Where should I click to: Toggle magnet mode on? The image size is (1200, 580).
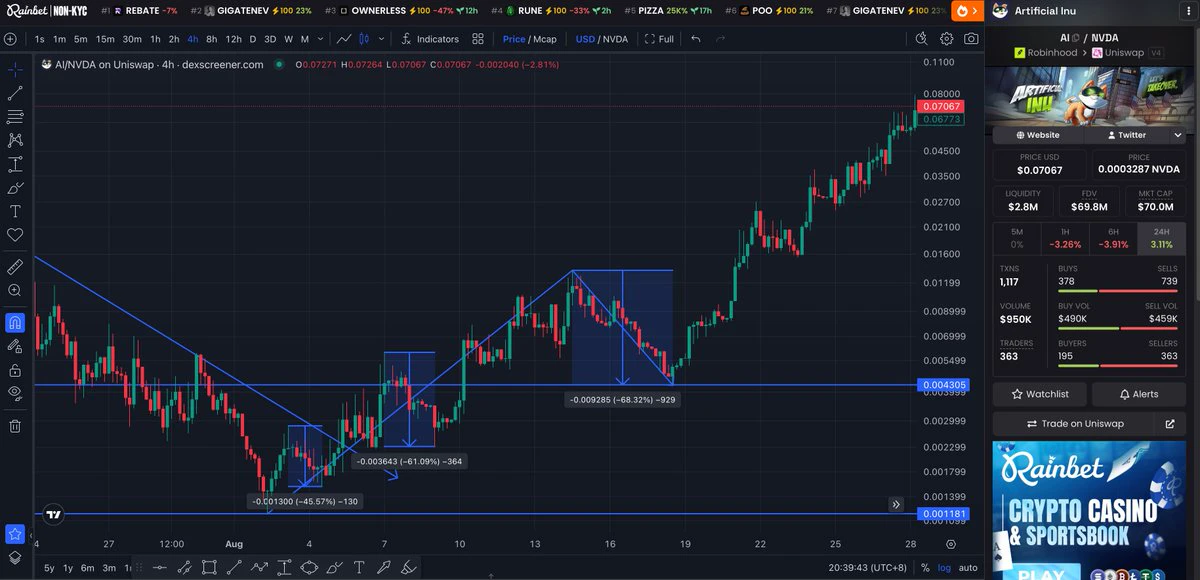[15, 322]
